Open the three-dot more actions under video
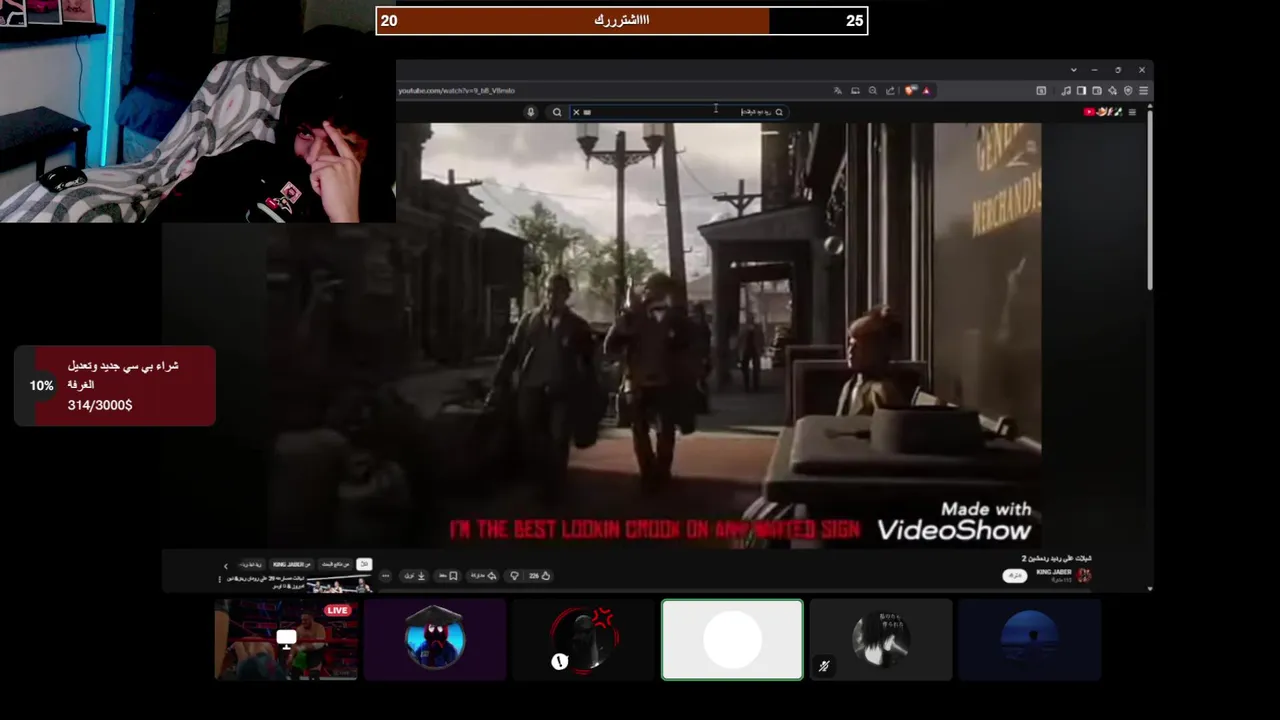Image resolution: width=1280 pixels, height=720 pixels. [x=385, y=576]
